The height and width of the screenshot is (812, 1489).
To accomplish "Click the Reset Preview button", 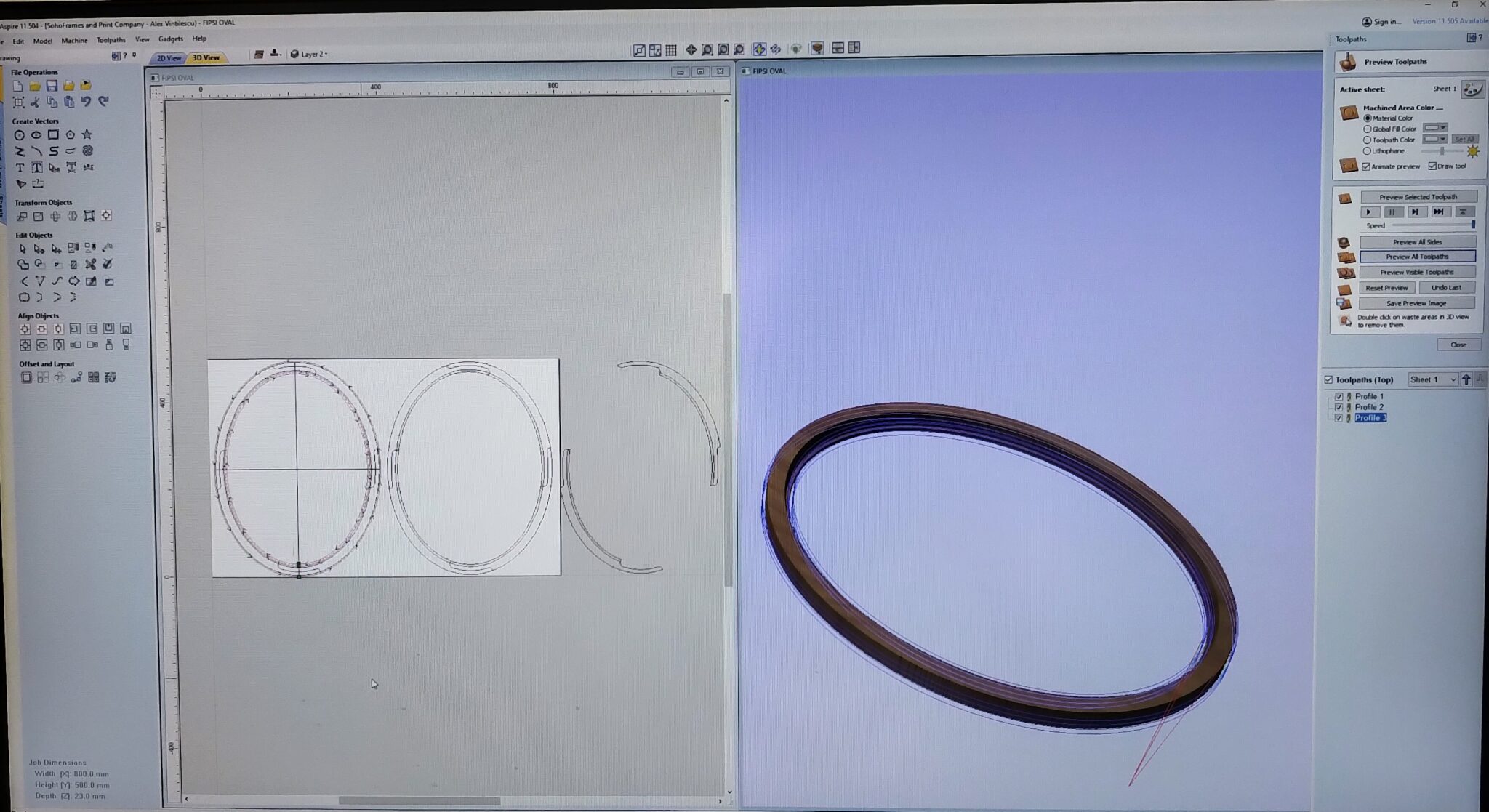I will pos(1389,287).
